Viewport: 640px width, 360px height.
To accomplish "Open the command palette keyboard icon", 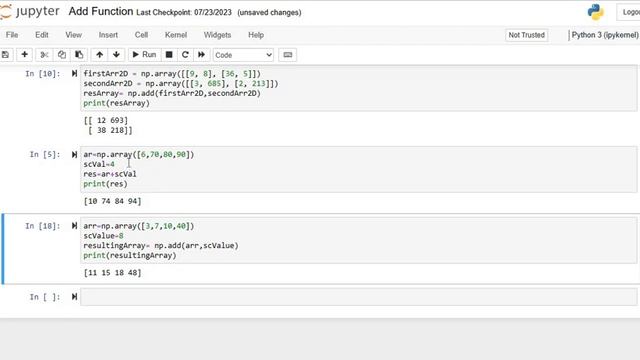I will click(x=288, y=55).
